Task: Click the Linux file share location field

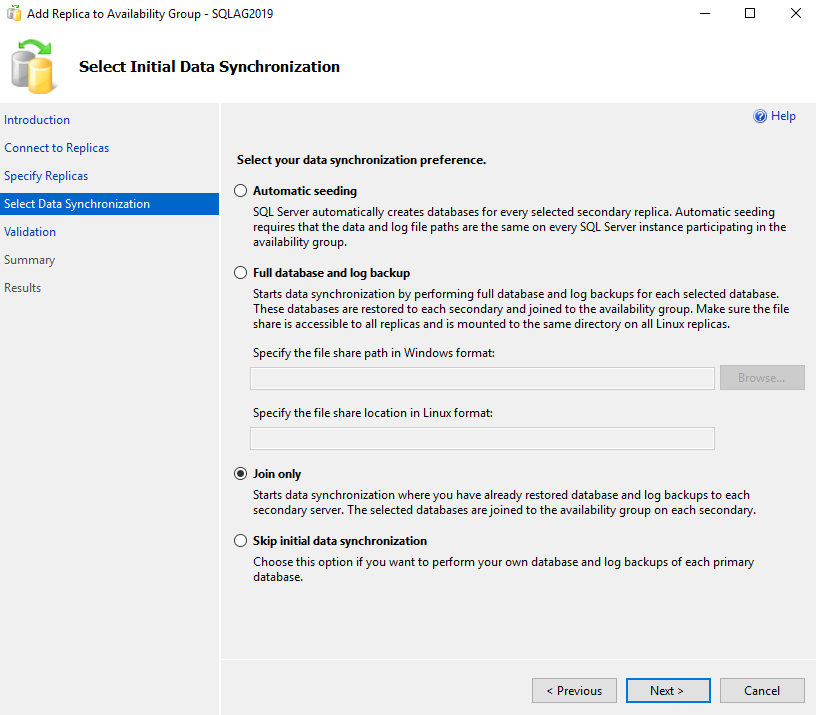Action: pyautogui.click(x=482, y=438)
